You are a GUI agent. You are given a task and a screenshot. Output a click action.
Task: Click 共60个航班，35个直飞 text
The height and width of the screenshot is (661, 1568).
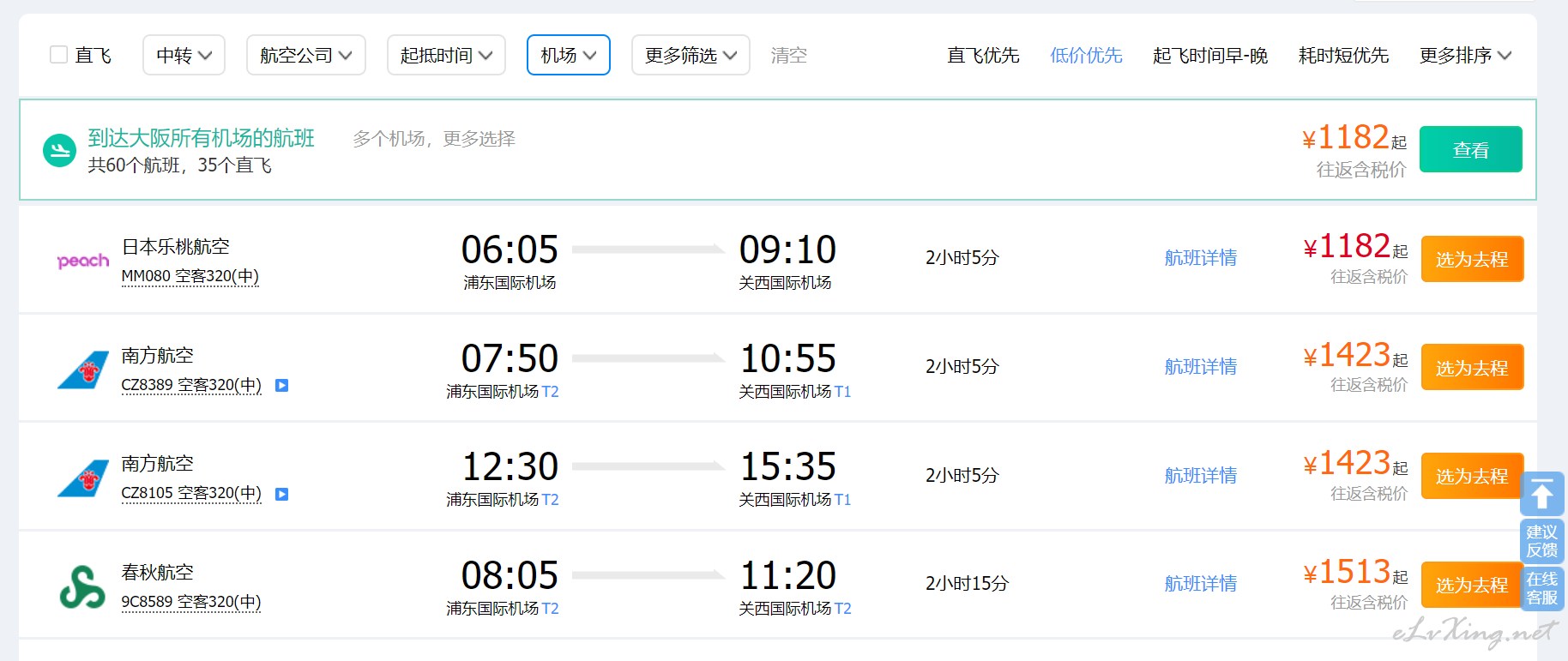(x=179, y=165)
